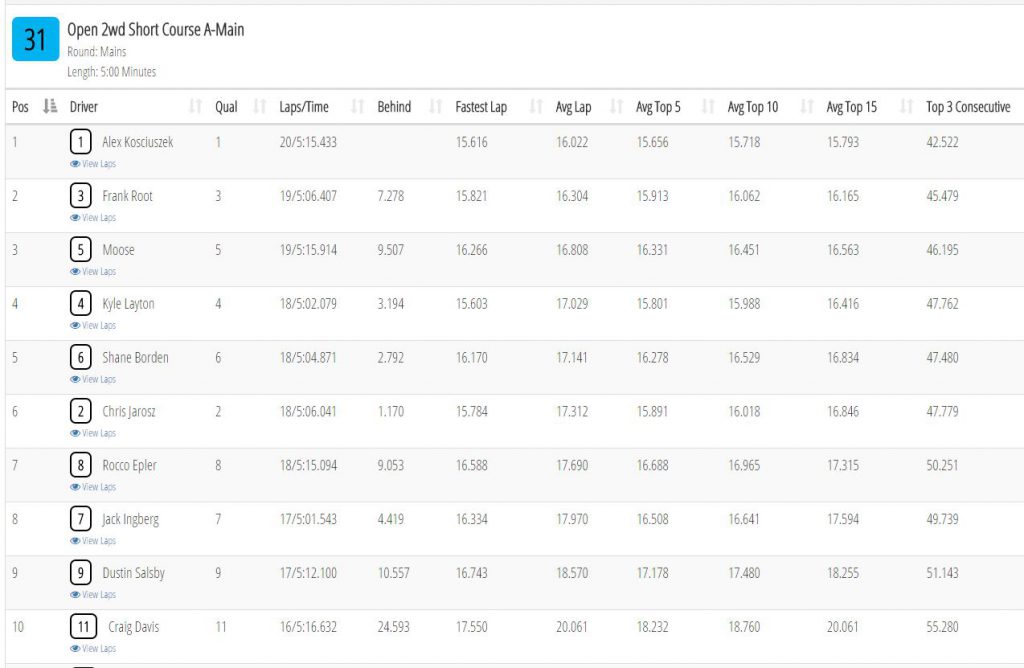Click the Avg Top 10 sort arrows
The image size is (1024, 668).
(x=807, y=106)
